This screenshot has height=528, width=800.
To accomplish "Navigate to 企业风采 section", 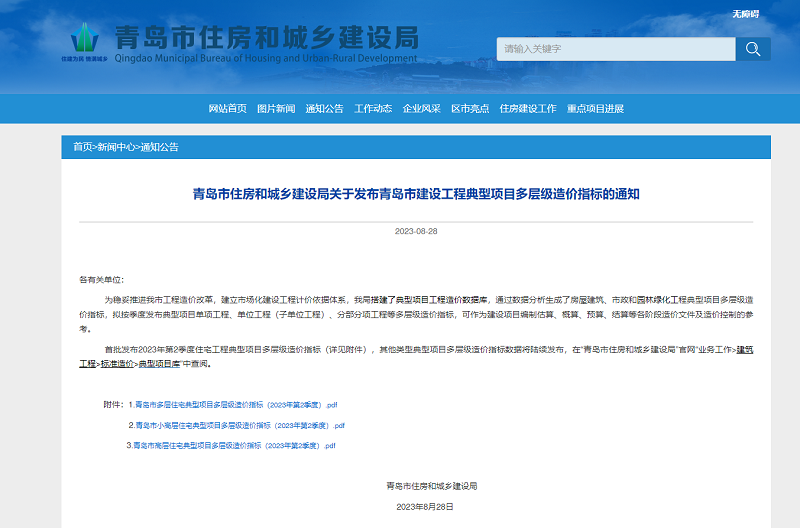I will (421, 108).
